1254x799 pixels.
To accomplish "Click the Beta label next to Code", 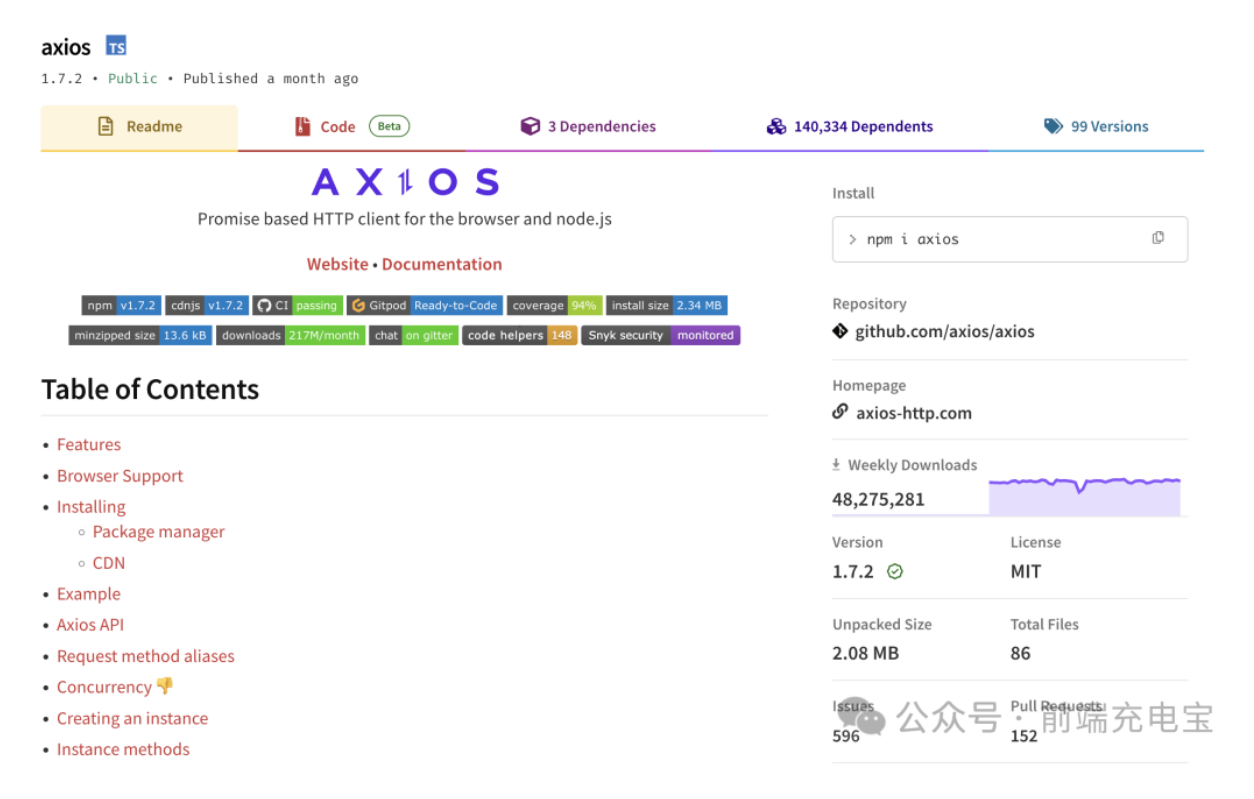I will coord(389,126).
